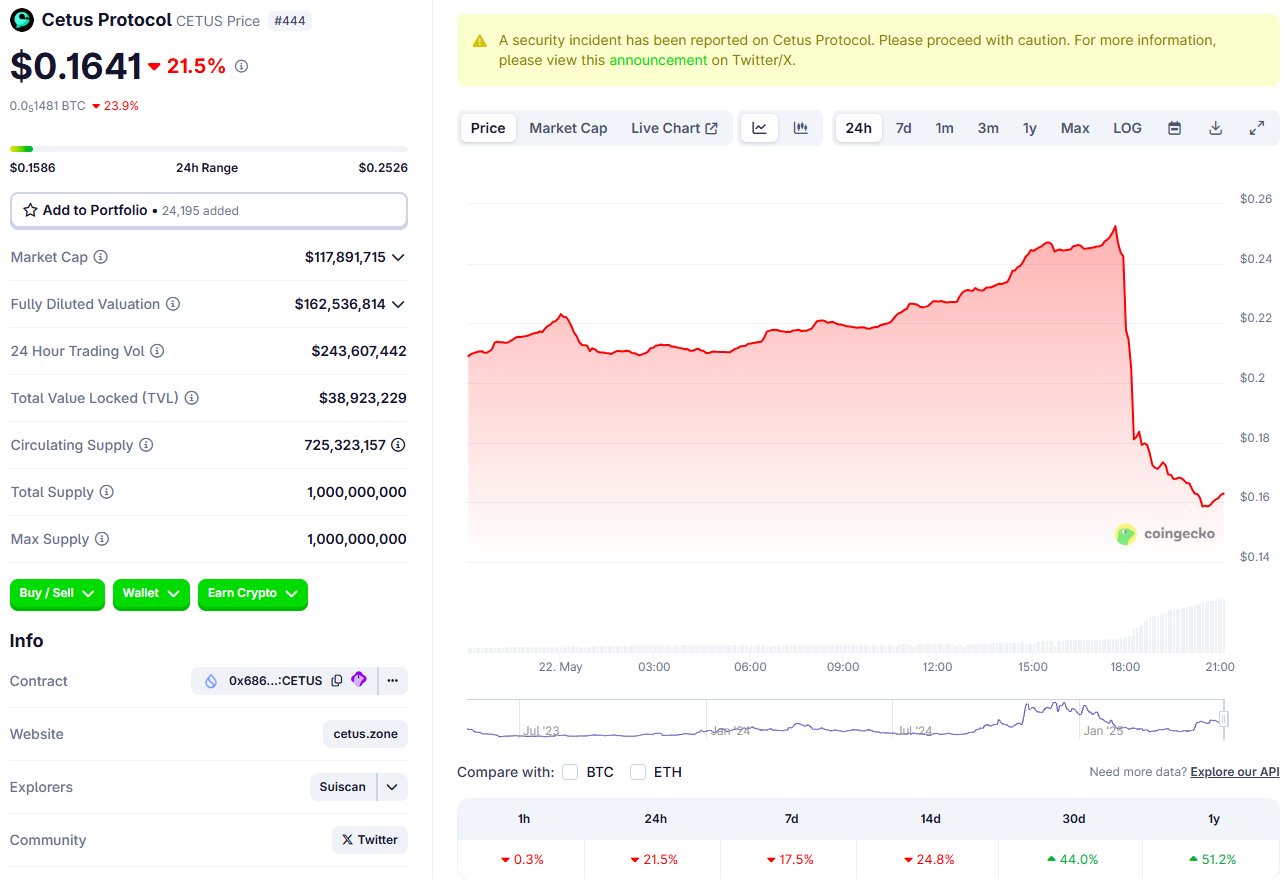This screenshot has width=1286, height=879.
Task: Open the security incident announcement link
Action: 657,60
